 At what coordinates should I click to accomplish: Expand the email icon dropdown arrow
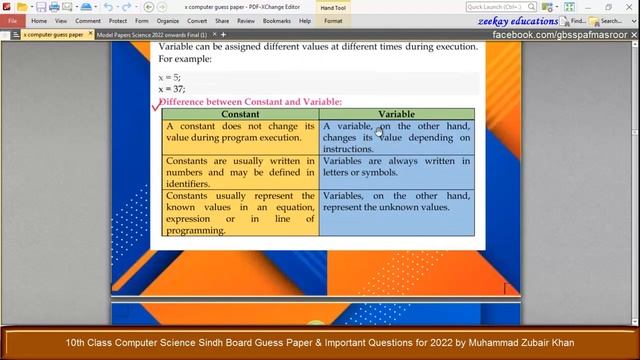76,7
